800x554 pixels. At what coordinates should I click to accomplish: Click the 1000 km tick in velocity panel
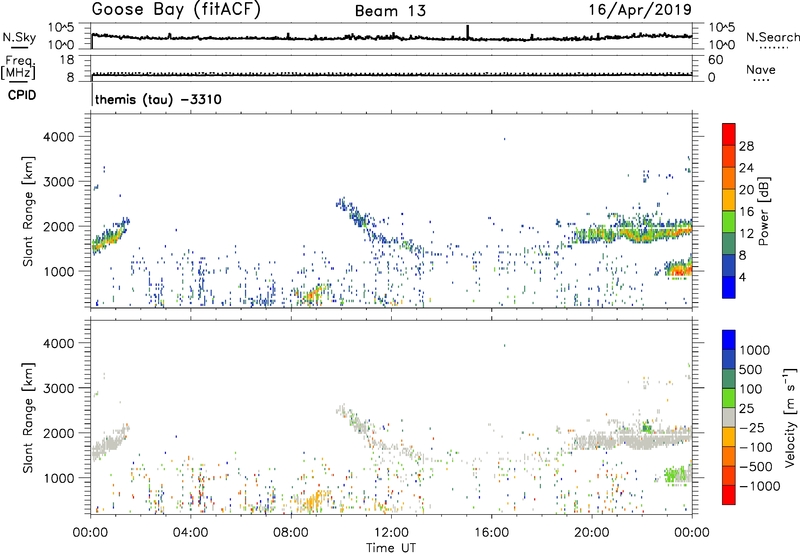58,478
